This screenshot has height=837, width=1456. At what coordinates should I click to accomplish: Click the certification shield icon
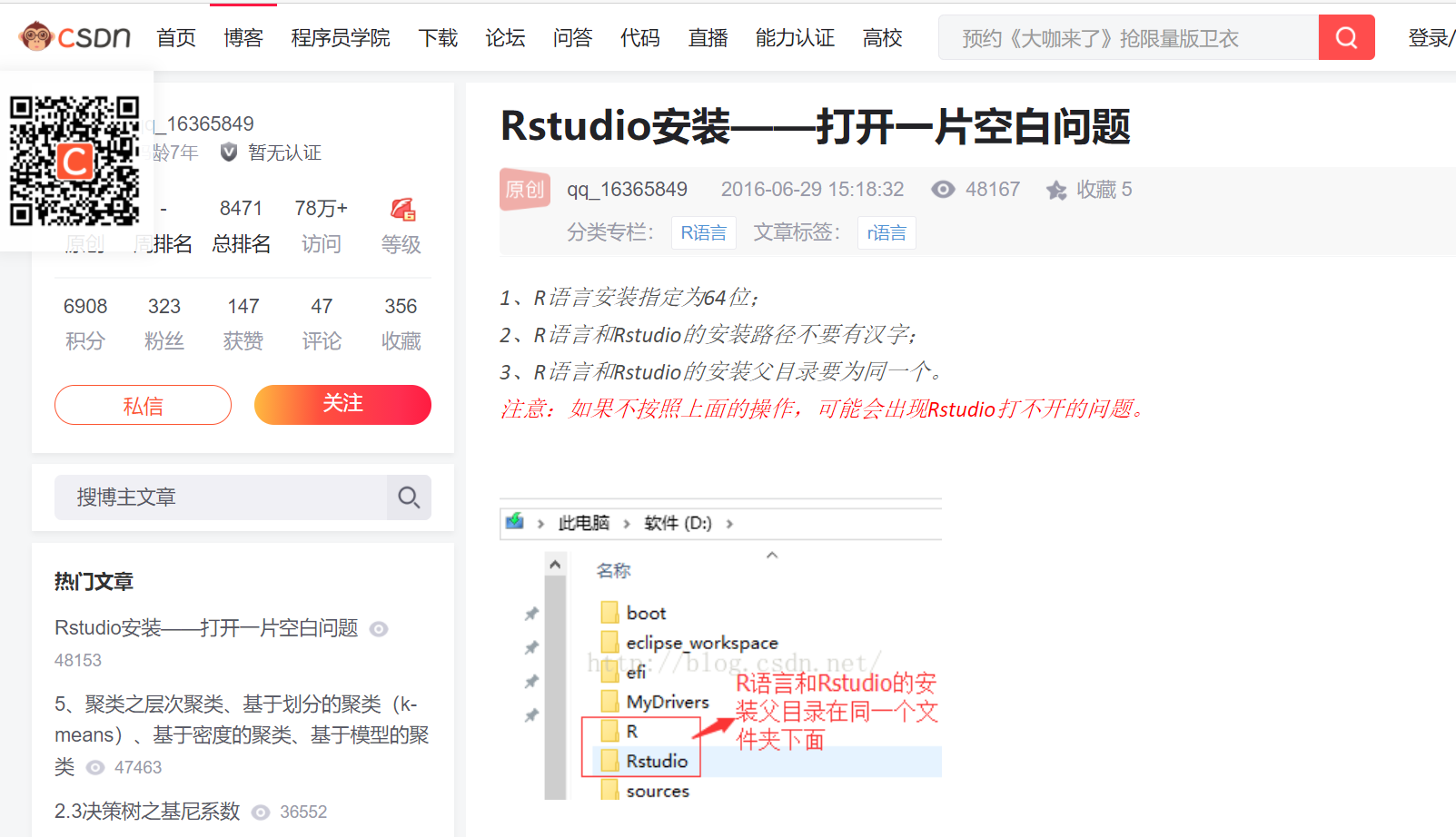click(x=229, y=153)
